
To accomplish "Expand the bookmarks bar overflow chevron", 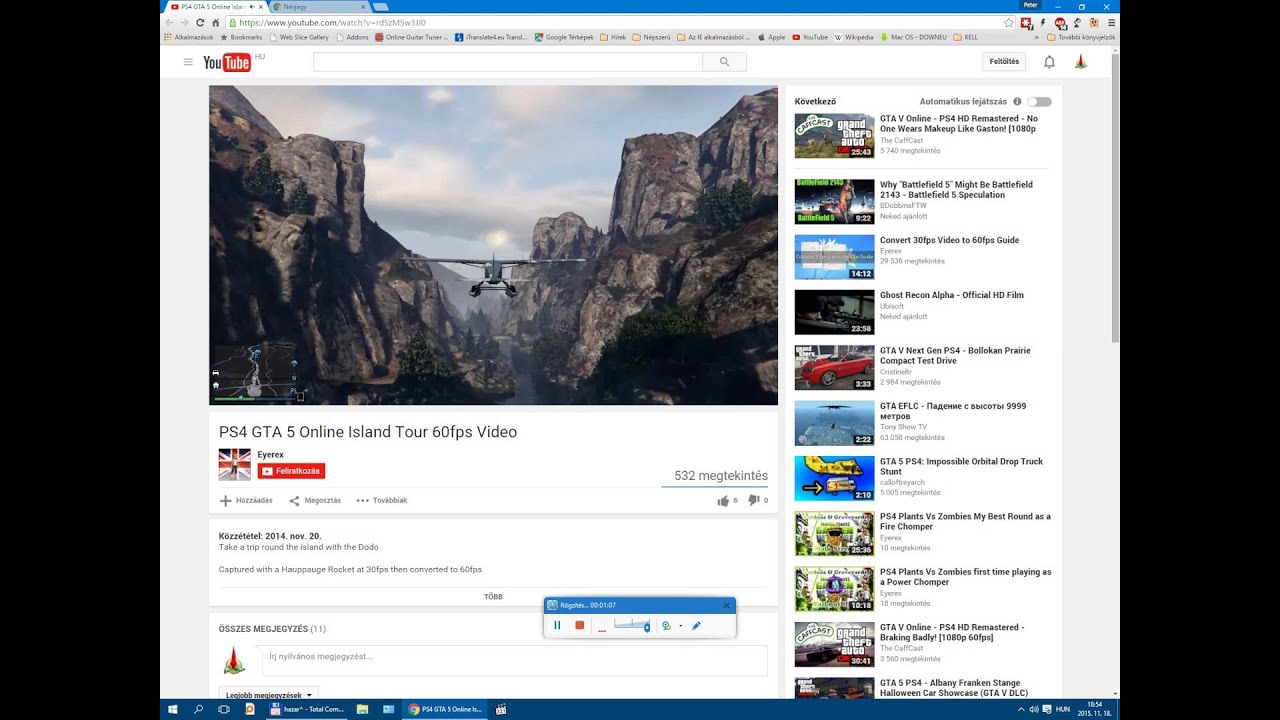I will pos(1036,37).
